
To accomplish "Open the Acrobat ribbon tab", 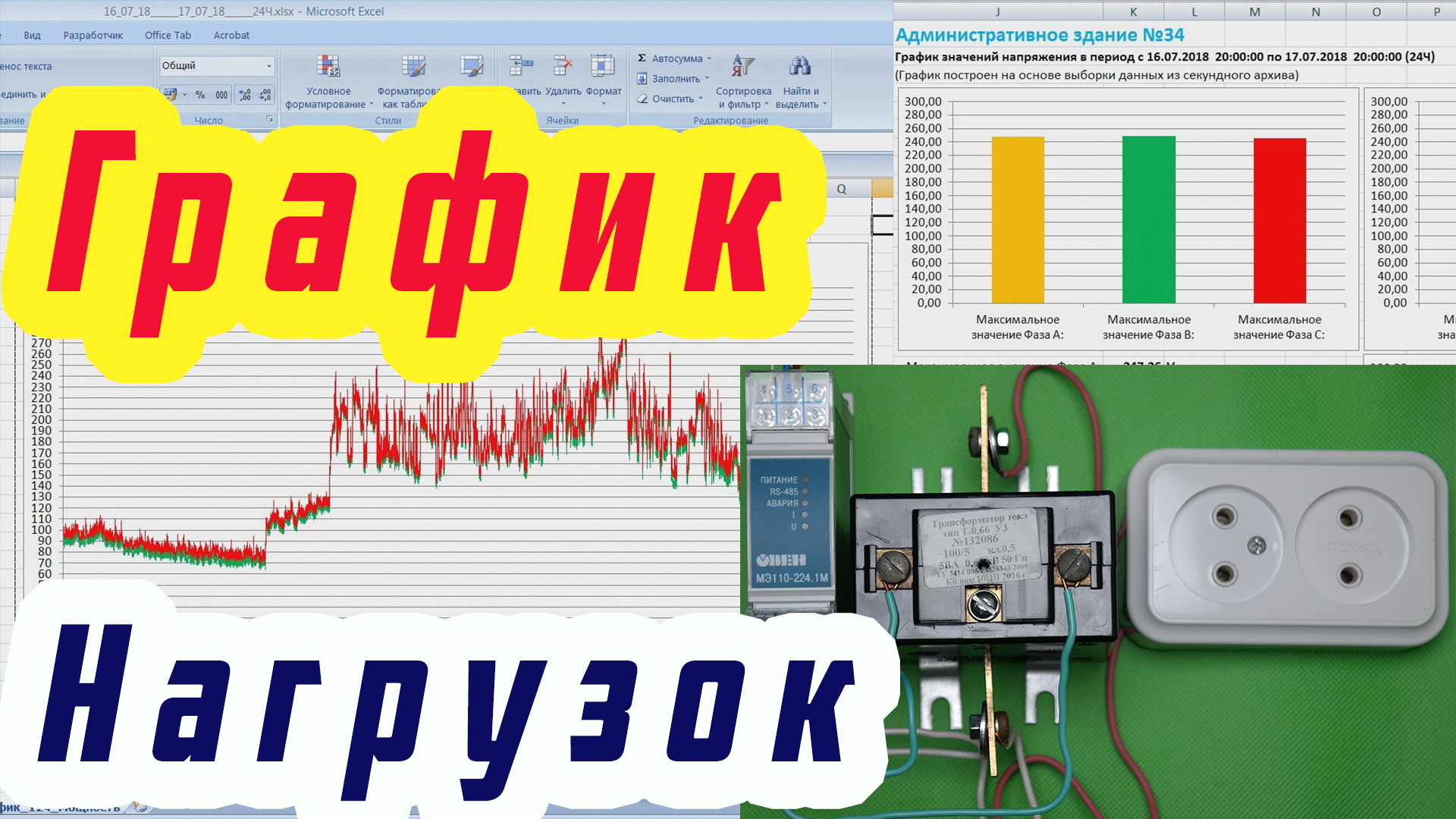I will [231, 35].
